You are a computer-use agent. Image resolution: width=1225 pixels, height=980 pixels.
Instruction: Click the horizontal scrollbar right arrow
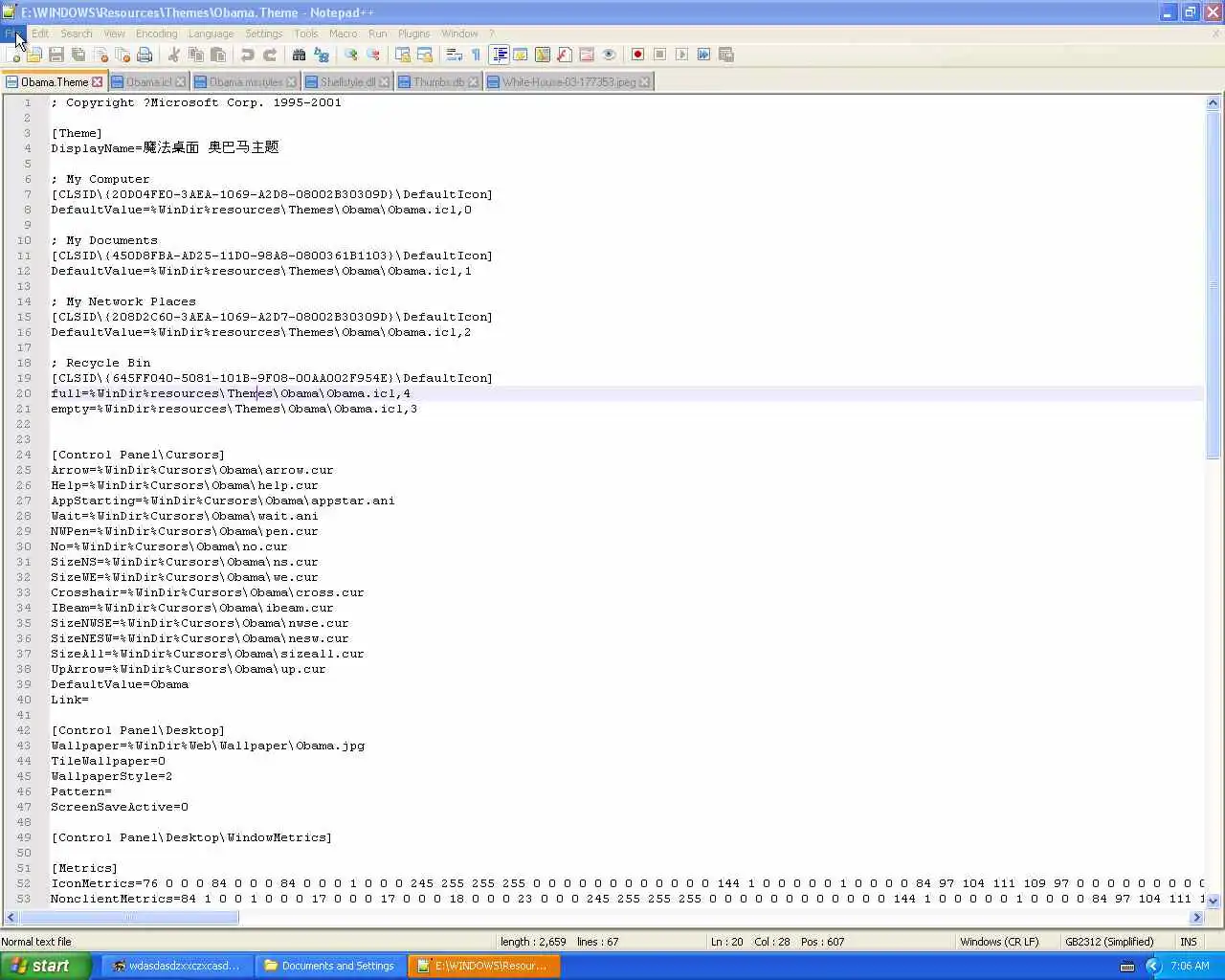1196,918
